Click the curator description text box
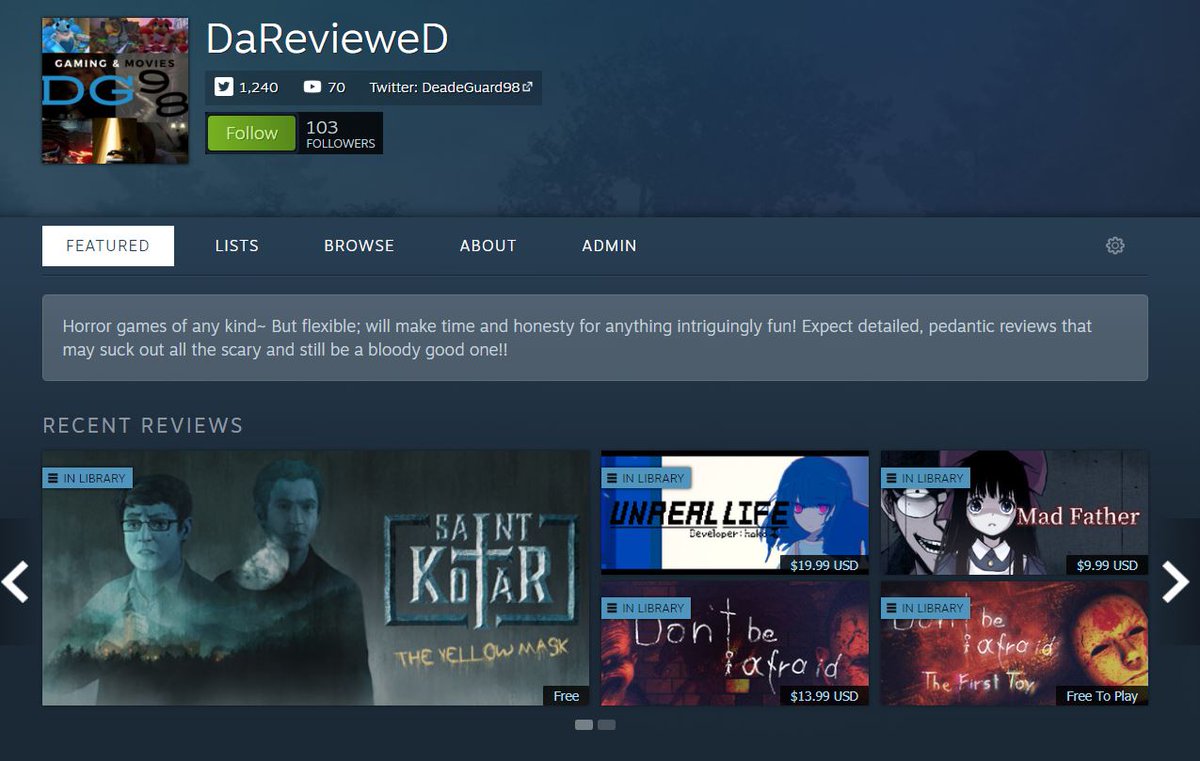The height and width of the screenshot is (761, 1200). click(x=595, y=338)
